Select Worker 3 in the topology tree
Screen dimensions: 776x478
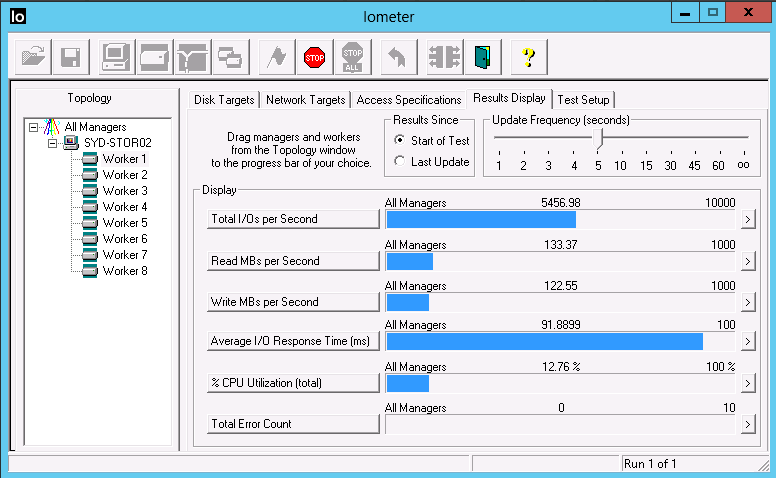coord(125,191)
